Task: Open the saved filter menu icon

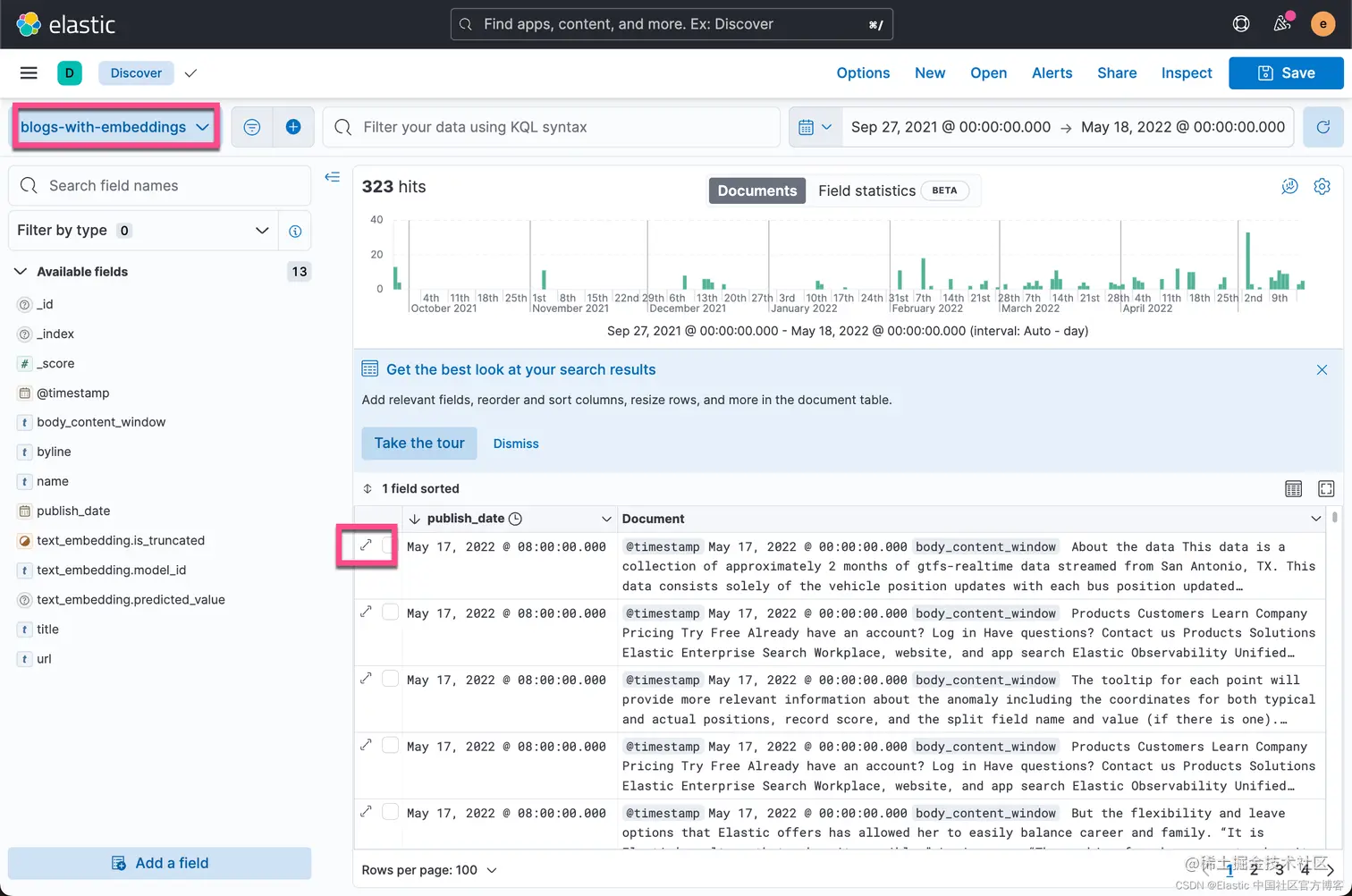Action: pyautogui.click(x=252, y=127)
